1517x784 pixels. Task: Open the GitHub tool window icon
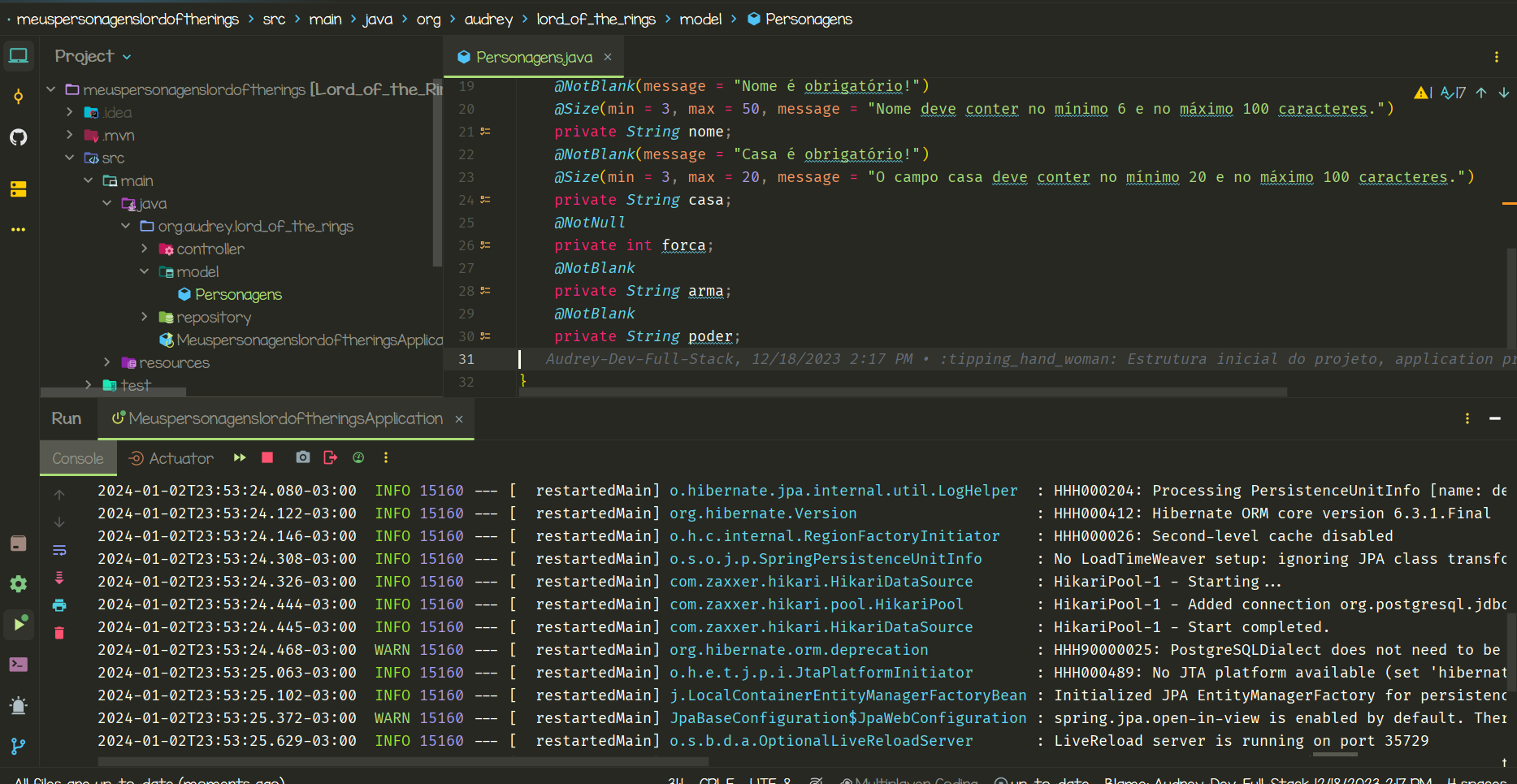tap(18, 137)
